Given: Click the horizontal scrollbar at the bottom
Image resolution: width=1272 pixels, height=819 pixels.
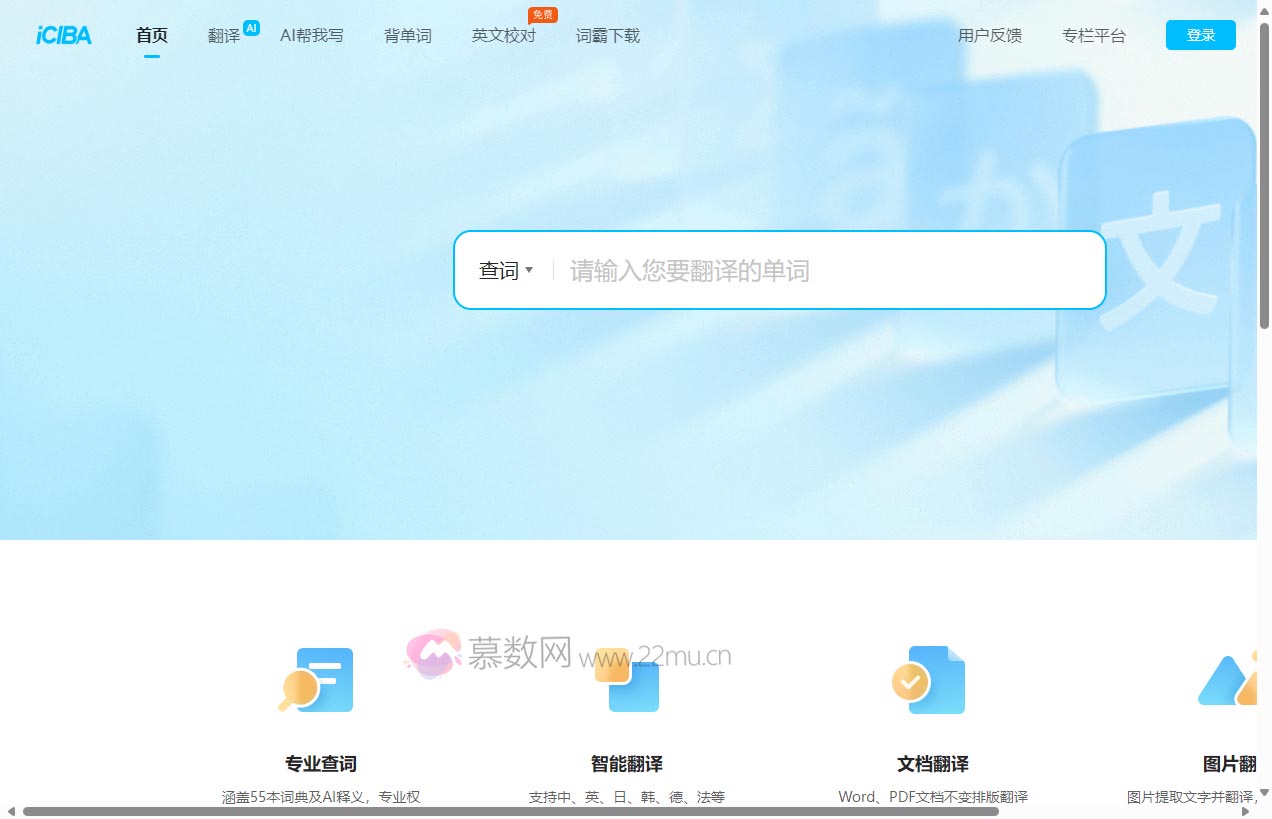Looking at the screenshot, I should [510, 811].
